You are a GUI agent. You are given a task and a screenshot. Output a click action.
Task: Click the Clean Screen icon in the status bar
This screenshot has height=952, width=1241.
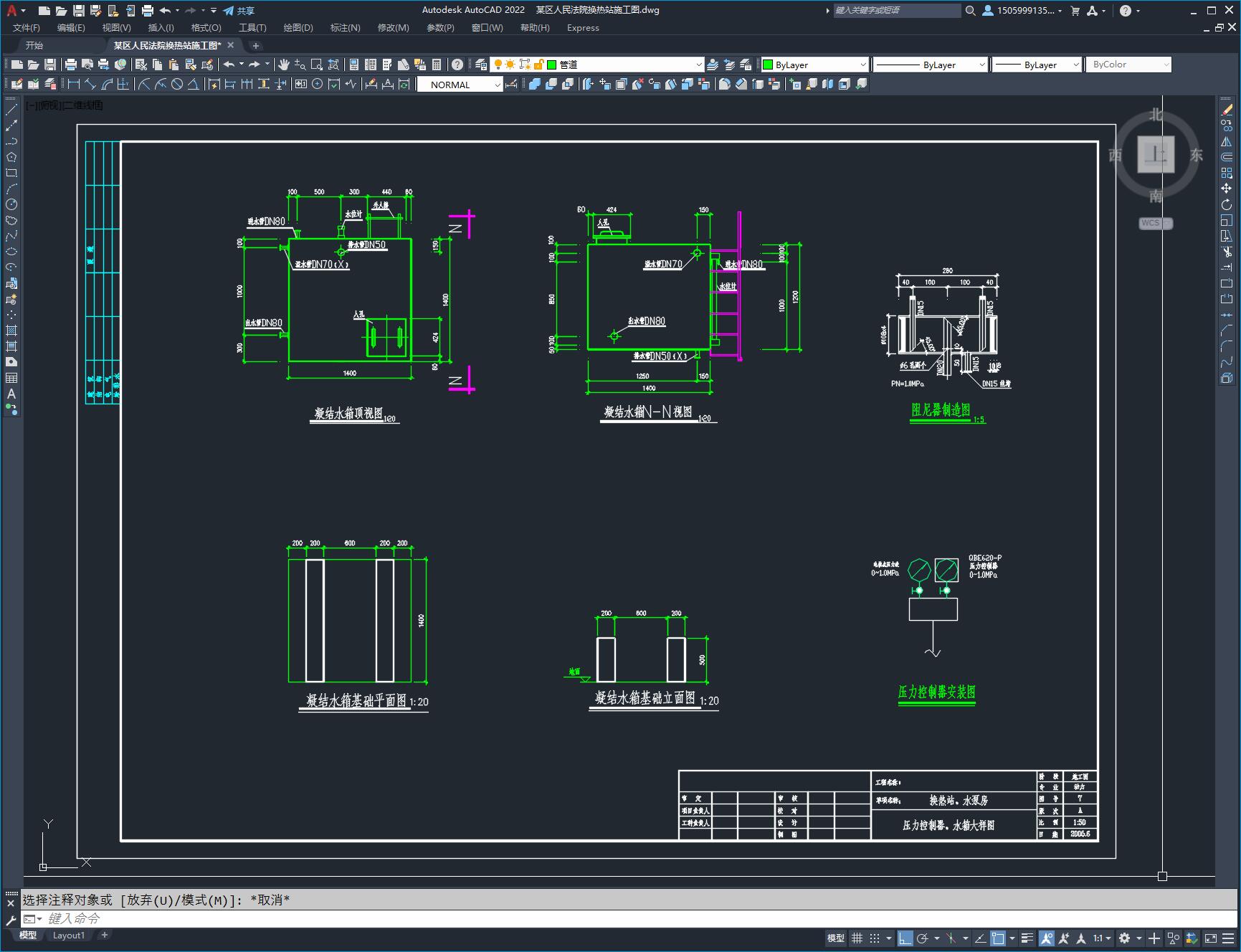tap(1211, 938)
